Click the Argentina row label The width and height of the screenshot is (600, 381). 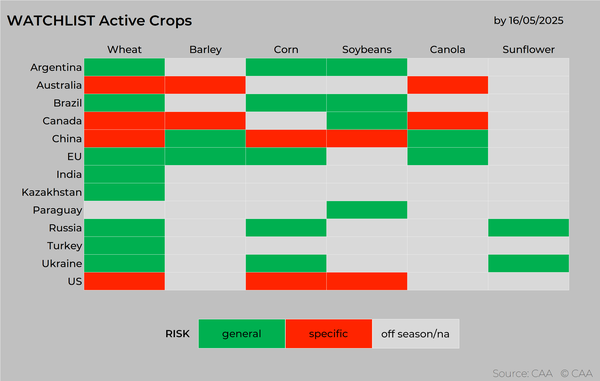pyautogui.click(x=56, y=67)
